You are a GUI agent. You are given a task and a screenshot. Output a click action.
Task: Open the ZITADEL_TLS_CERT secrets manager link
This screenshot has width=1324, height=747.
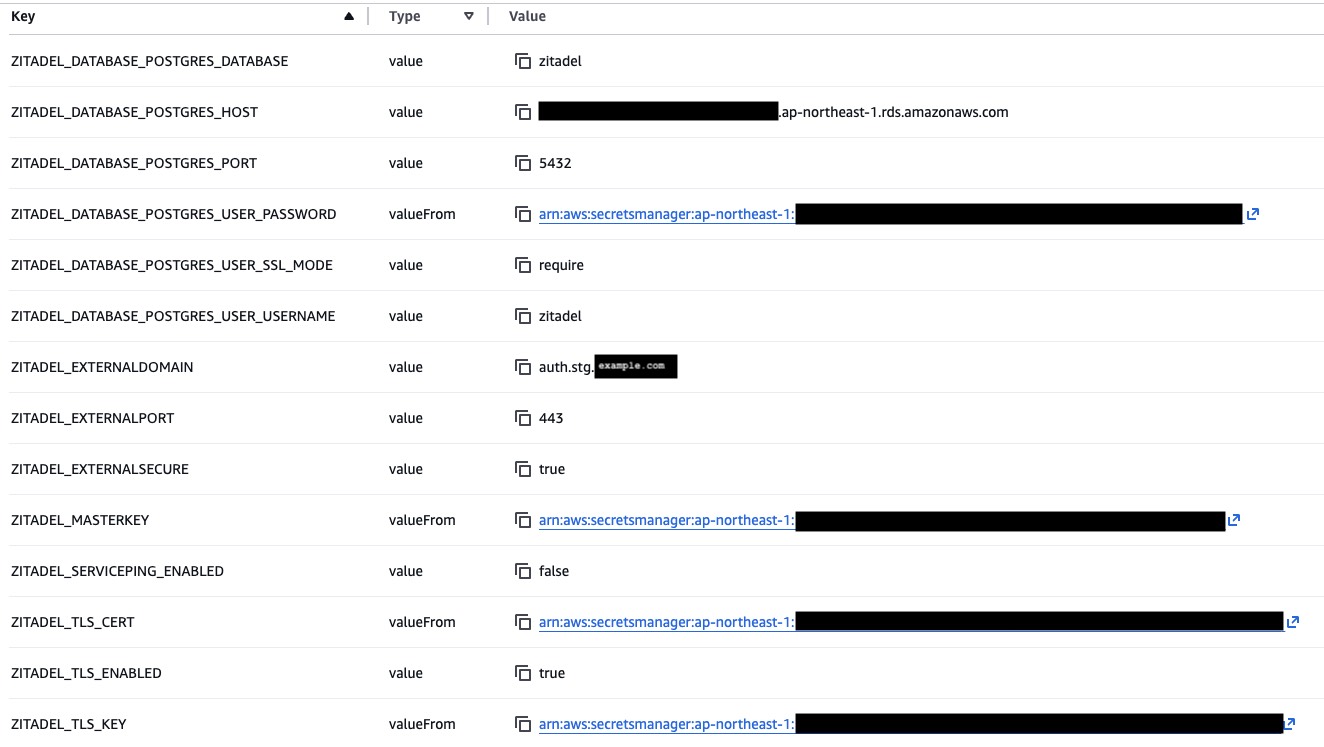tap(666, 622)
